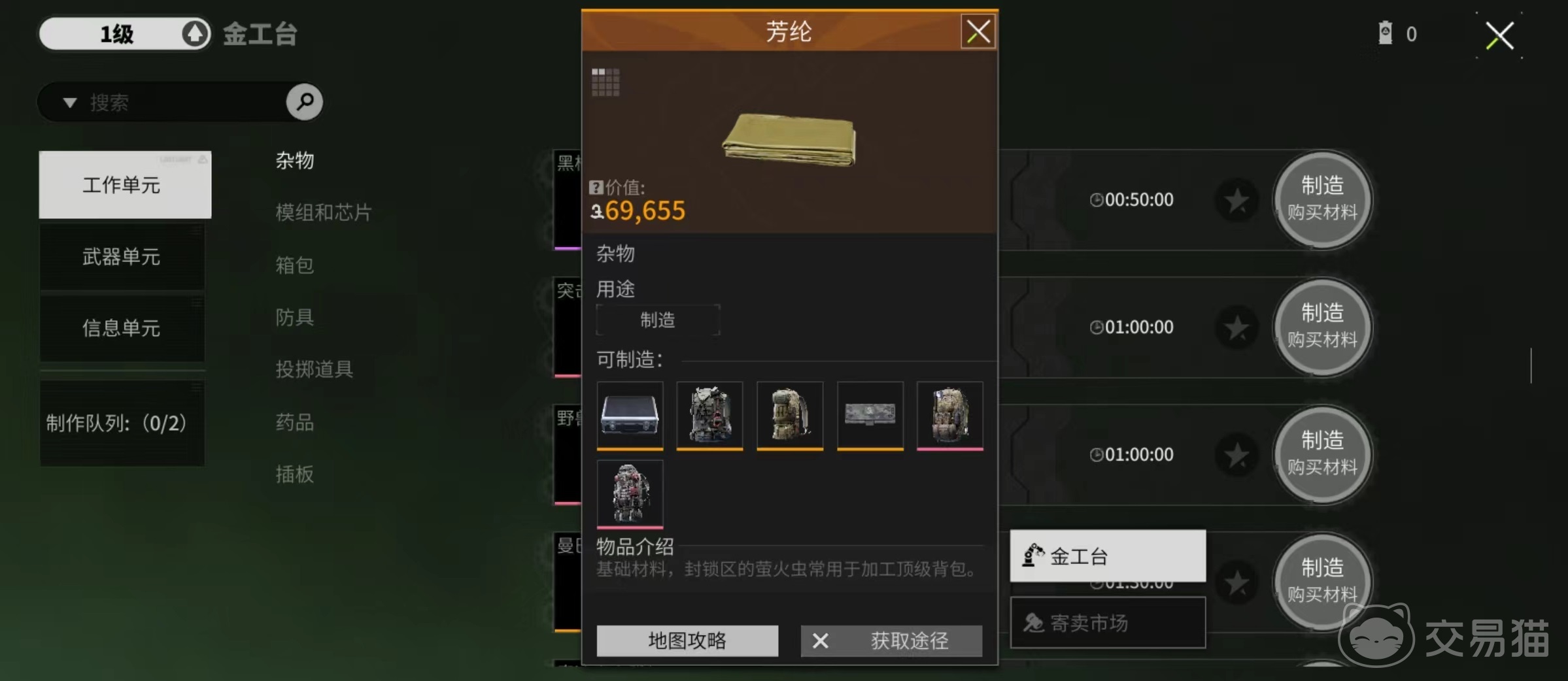Click the value question mark icon
The width and height of the screenshot is (1568, 681).
(x=596, y=188)
